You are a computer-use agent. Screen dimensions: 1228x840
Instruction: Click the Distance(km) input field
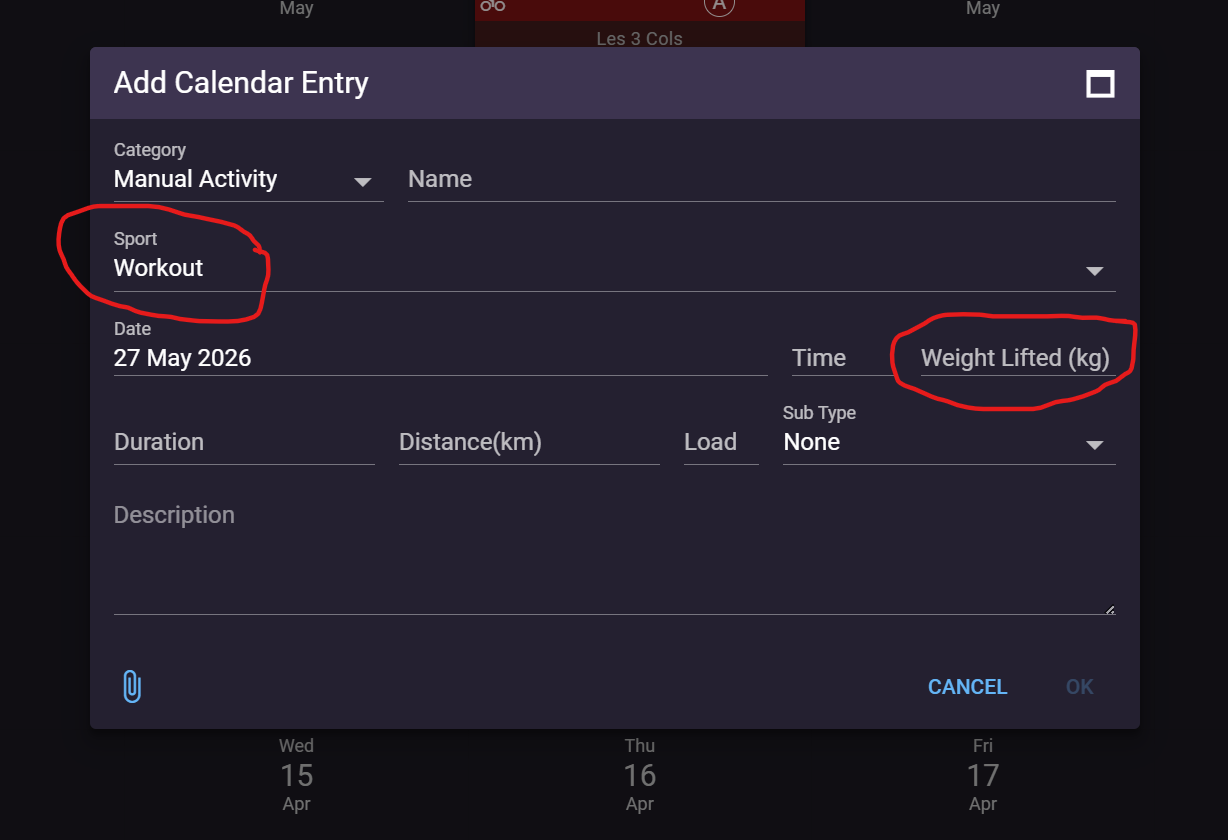(x=529, y=442)
